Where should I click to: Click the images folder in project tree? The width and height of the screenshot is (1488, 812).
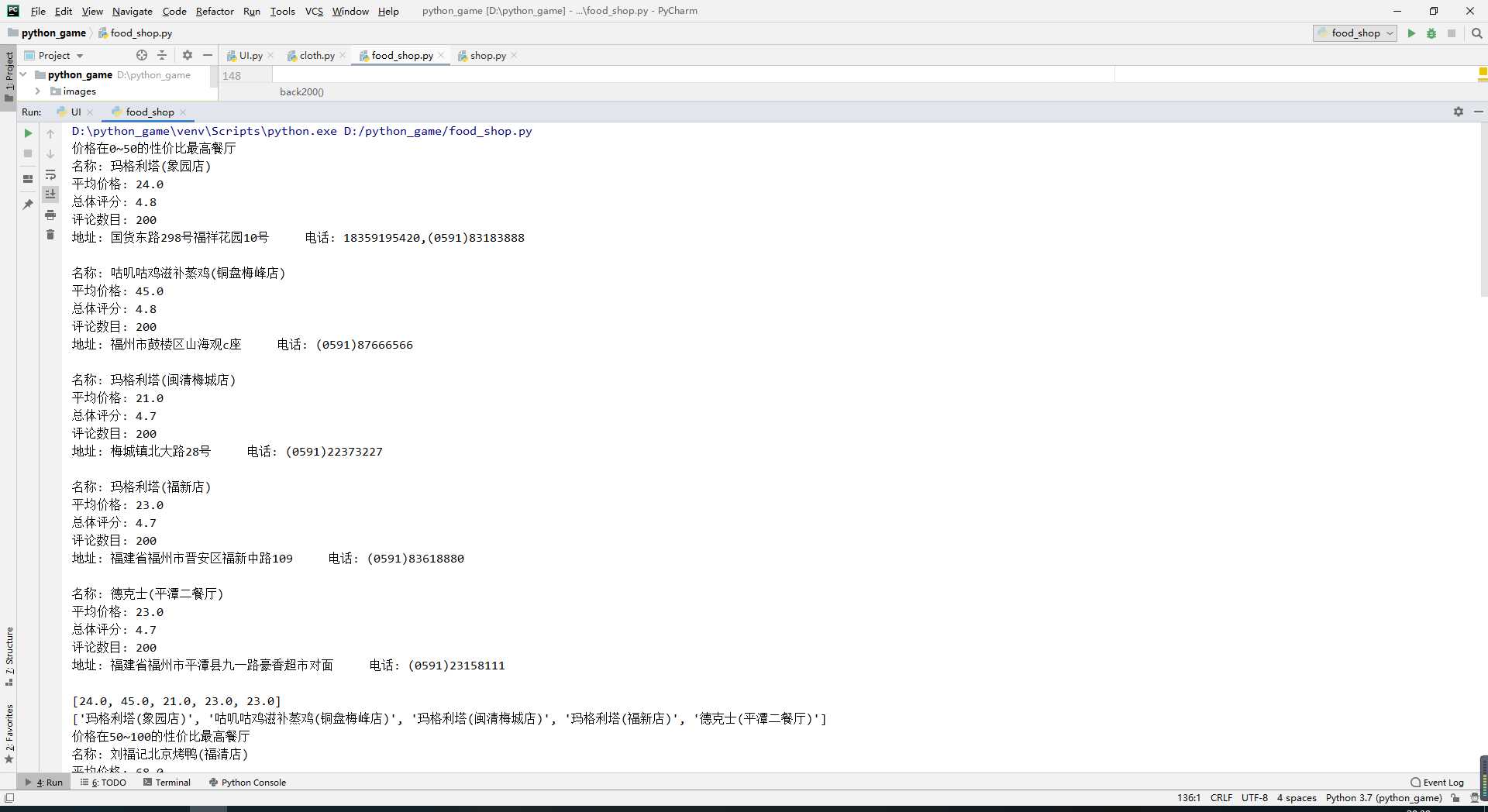73,91
